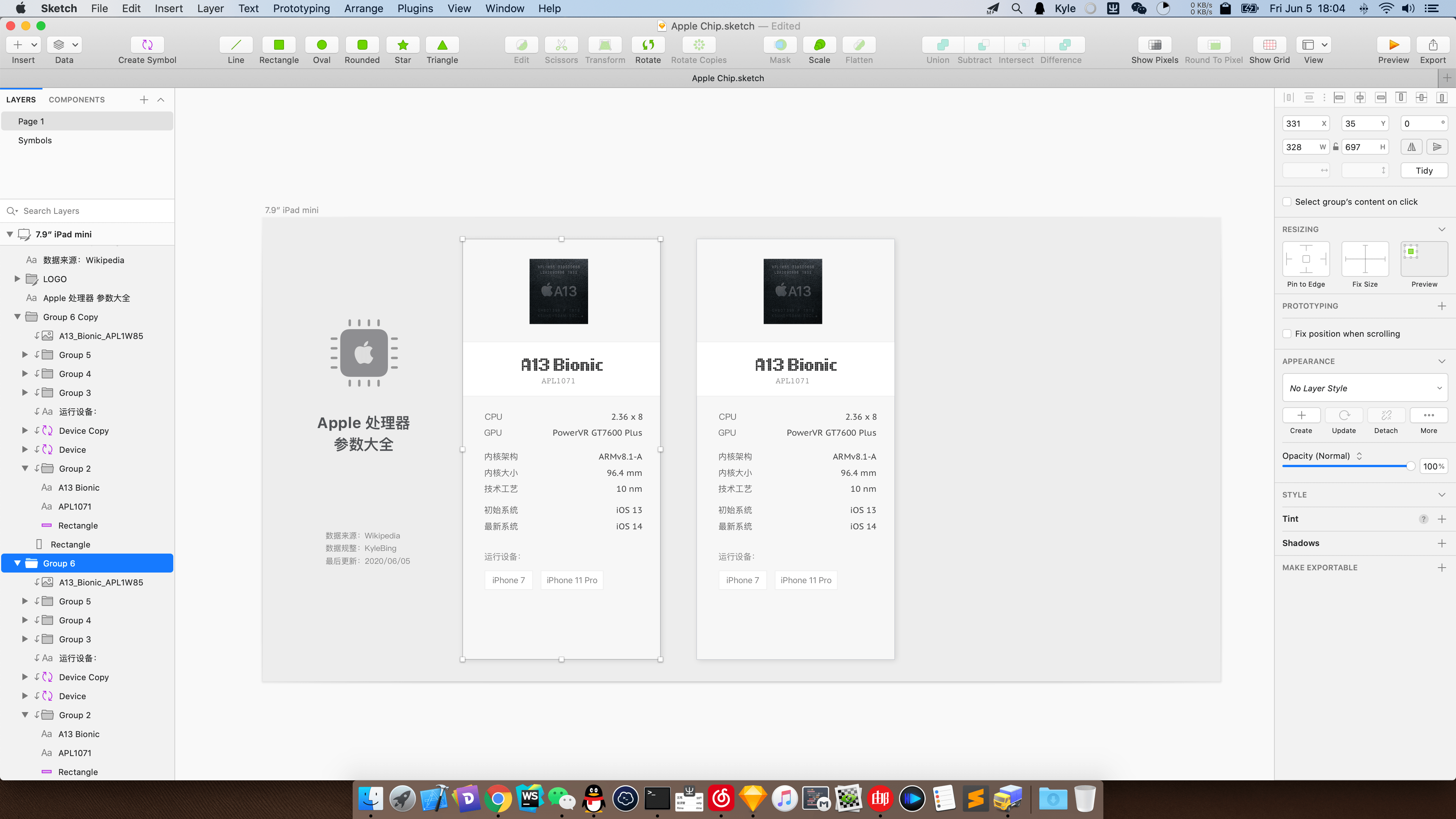1456x819 pixels.
Task: Click the Export toolbar icon
Action: tap(1433, 45)
